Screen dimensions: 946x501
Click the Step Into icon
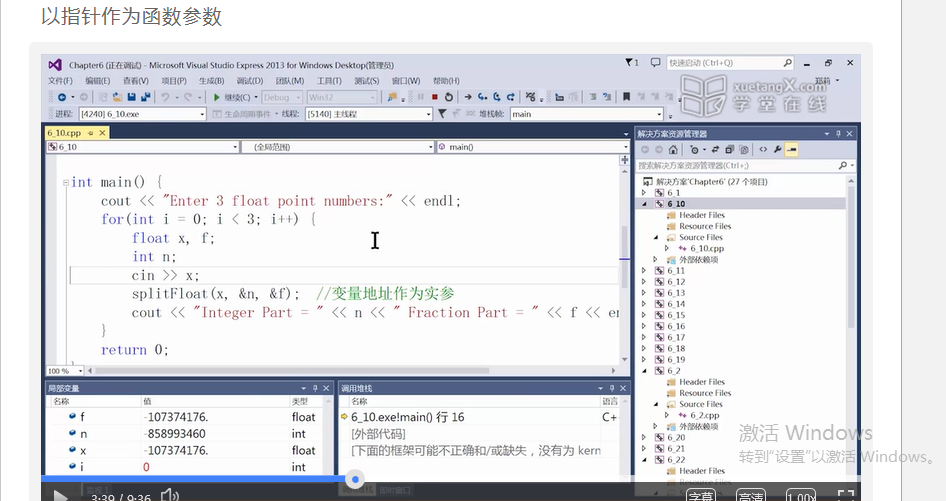(x=483, y=97)
